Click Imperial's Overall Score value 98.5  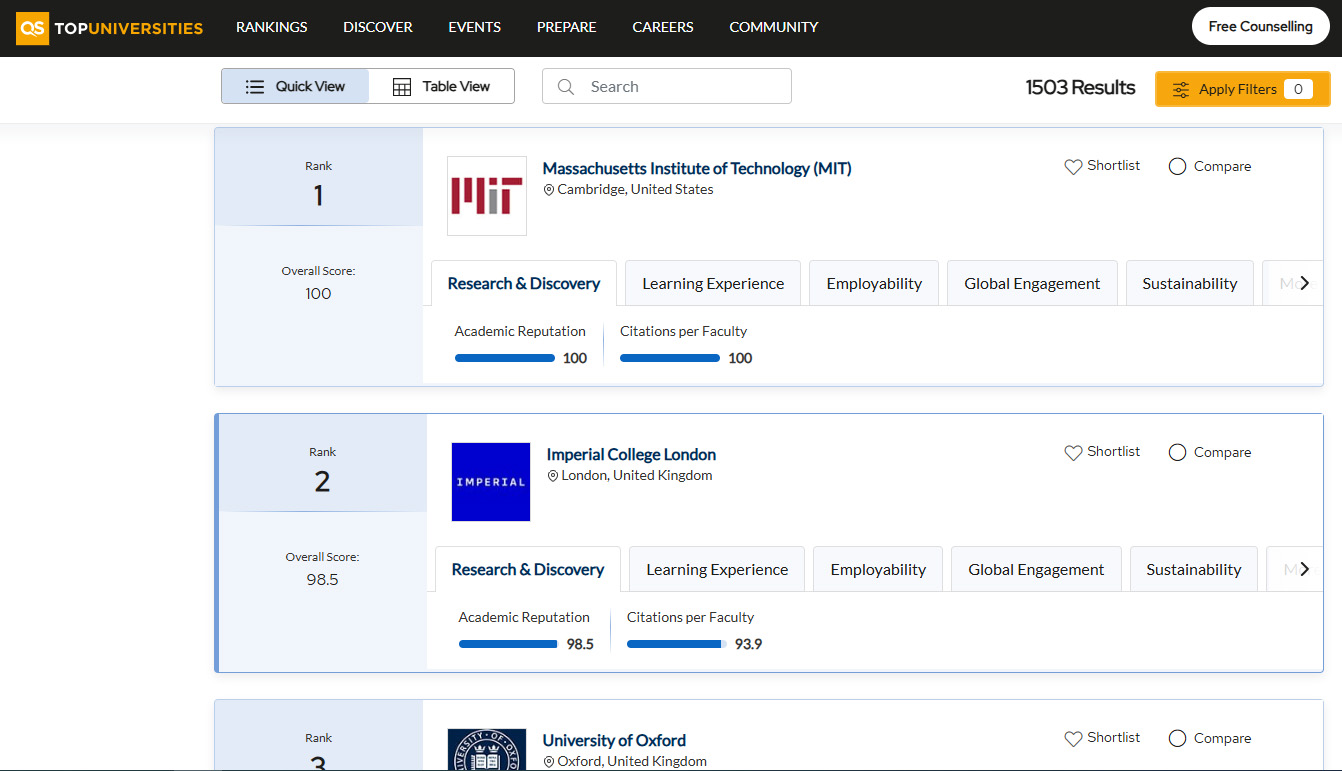[x=322, y=579]
